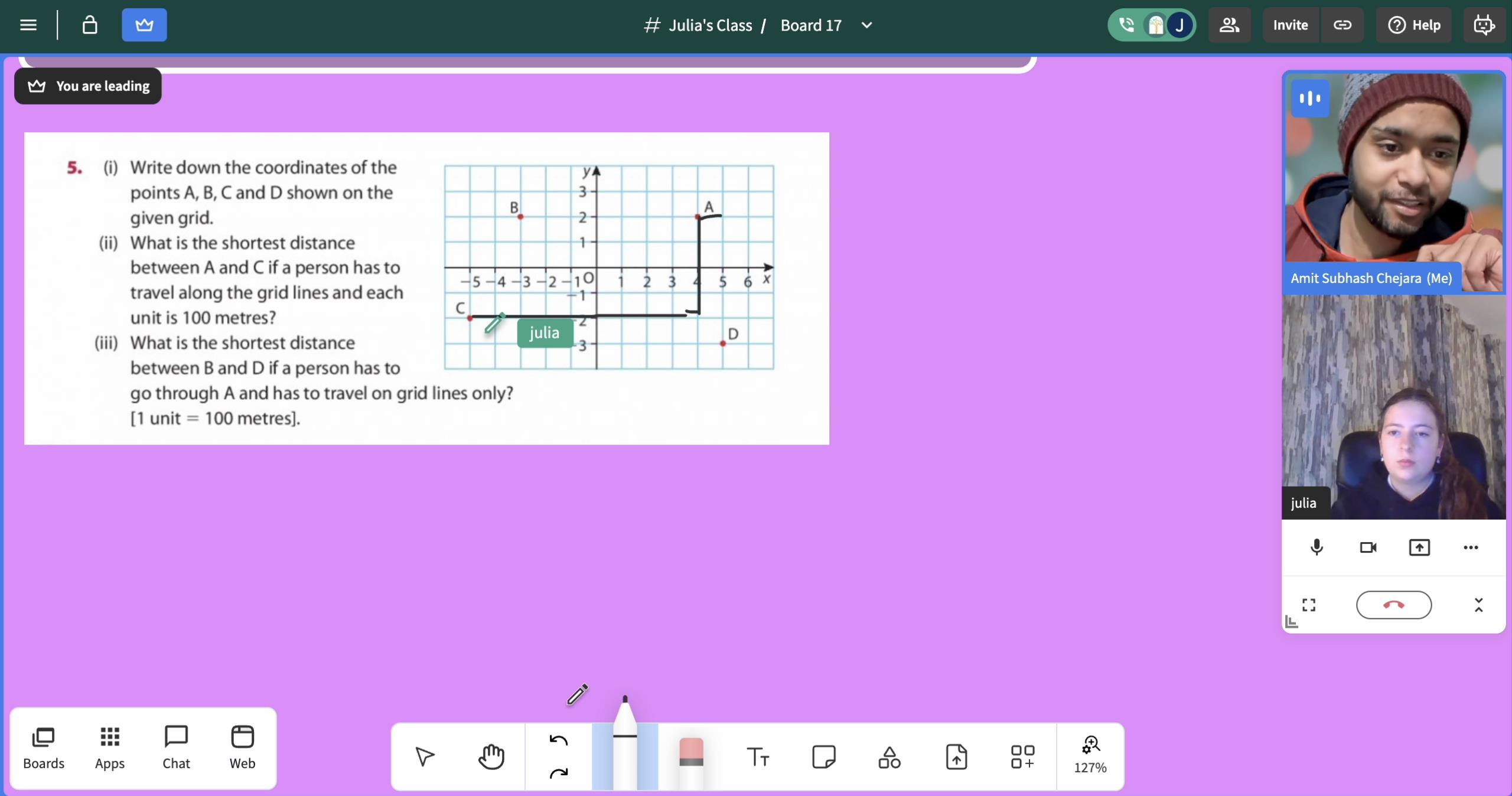
Task: Select the Sticky note tool
Action: point(823,756)
